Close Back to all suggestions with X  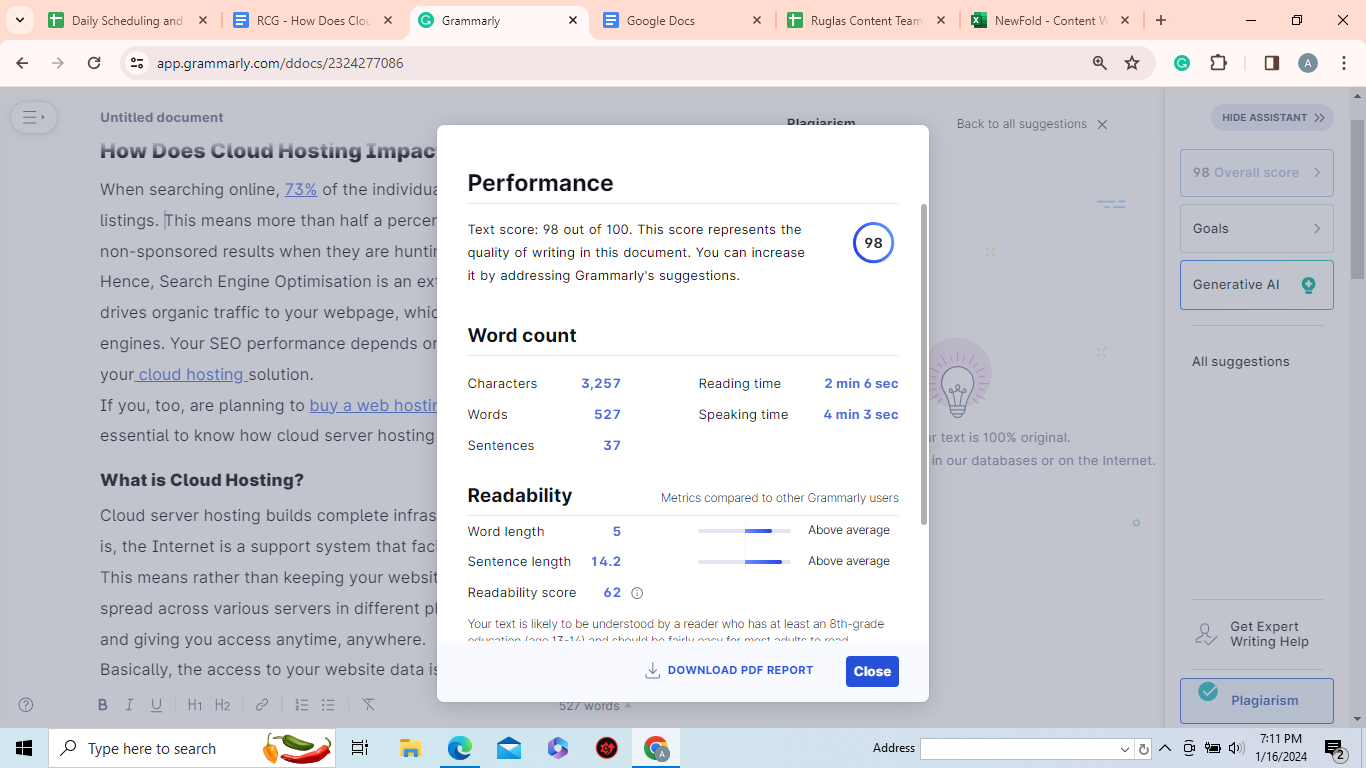coord(1102,125)
